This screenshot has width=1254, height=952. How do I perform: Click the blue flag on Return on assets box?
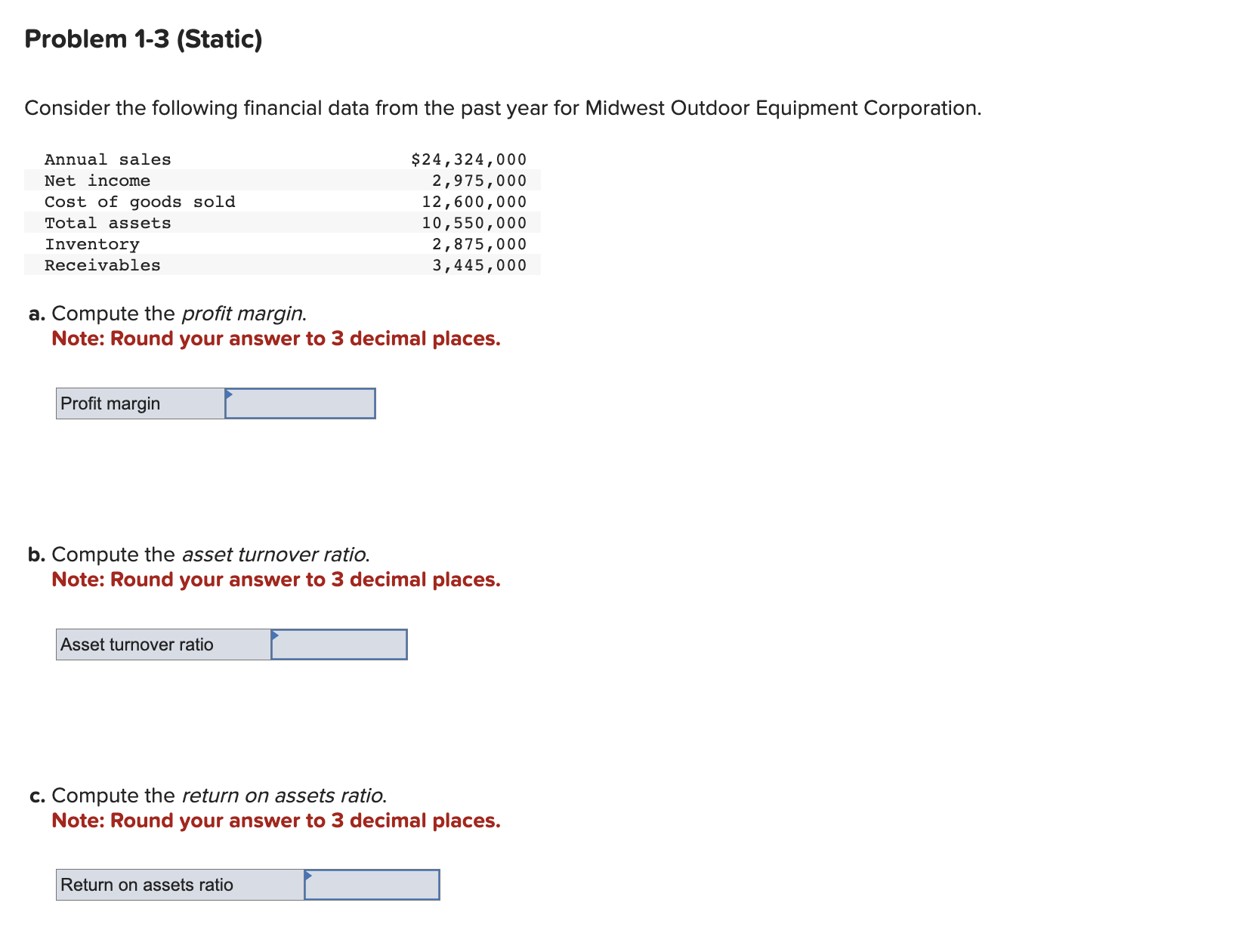[x=308, y=876]
